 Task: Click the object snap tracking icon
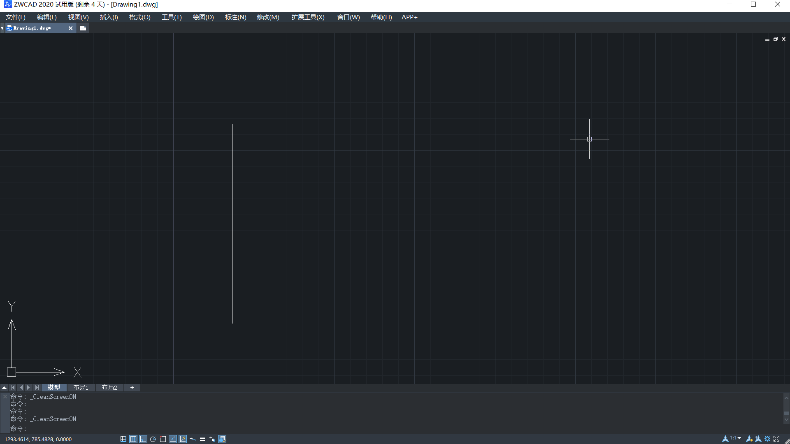(x=183, y=438)
